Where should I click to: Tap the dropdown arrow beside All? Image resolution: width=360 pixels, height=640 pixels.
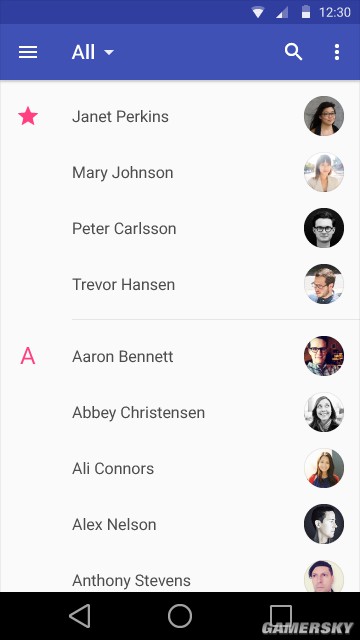tap(109, 52)
